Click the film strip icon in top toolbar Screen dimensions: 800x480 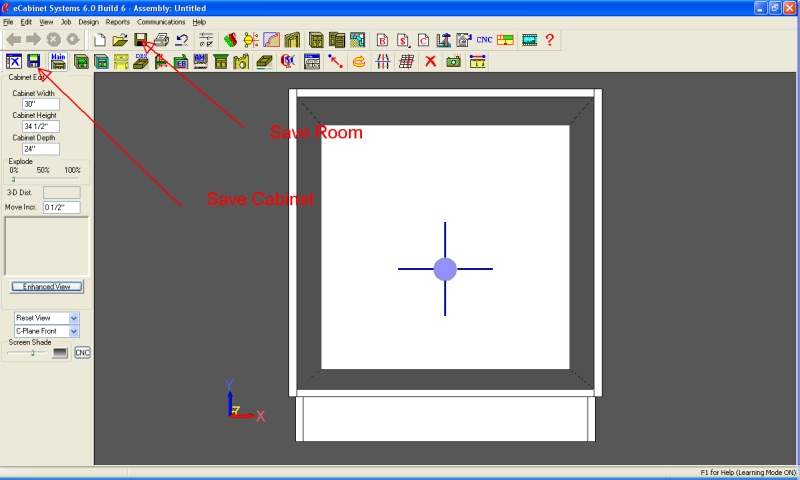(x=529, y=40)
